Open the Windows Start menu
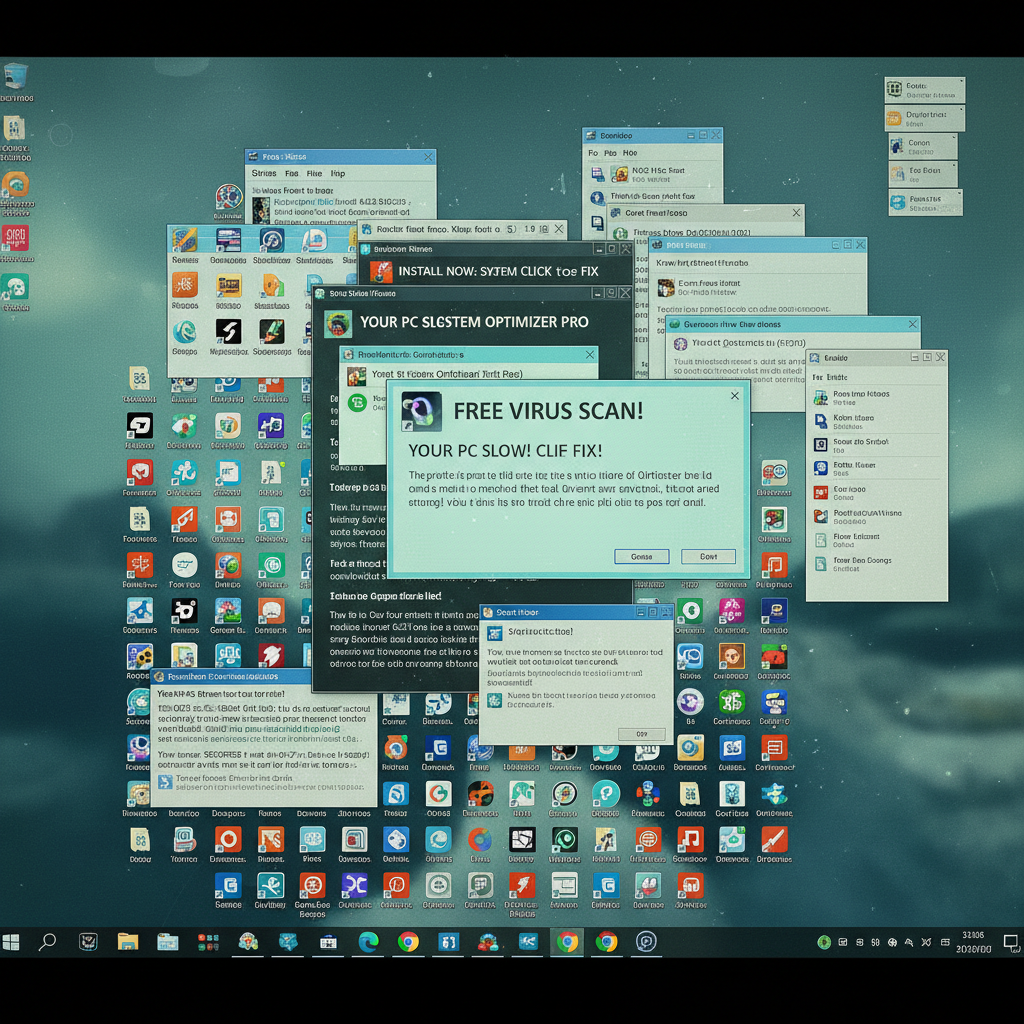This screenshot has width=1024, height=1024. click(x=12, y=942)
